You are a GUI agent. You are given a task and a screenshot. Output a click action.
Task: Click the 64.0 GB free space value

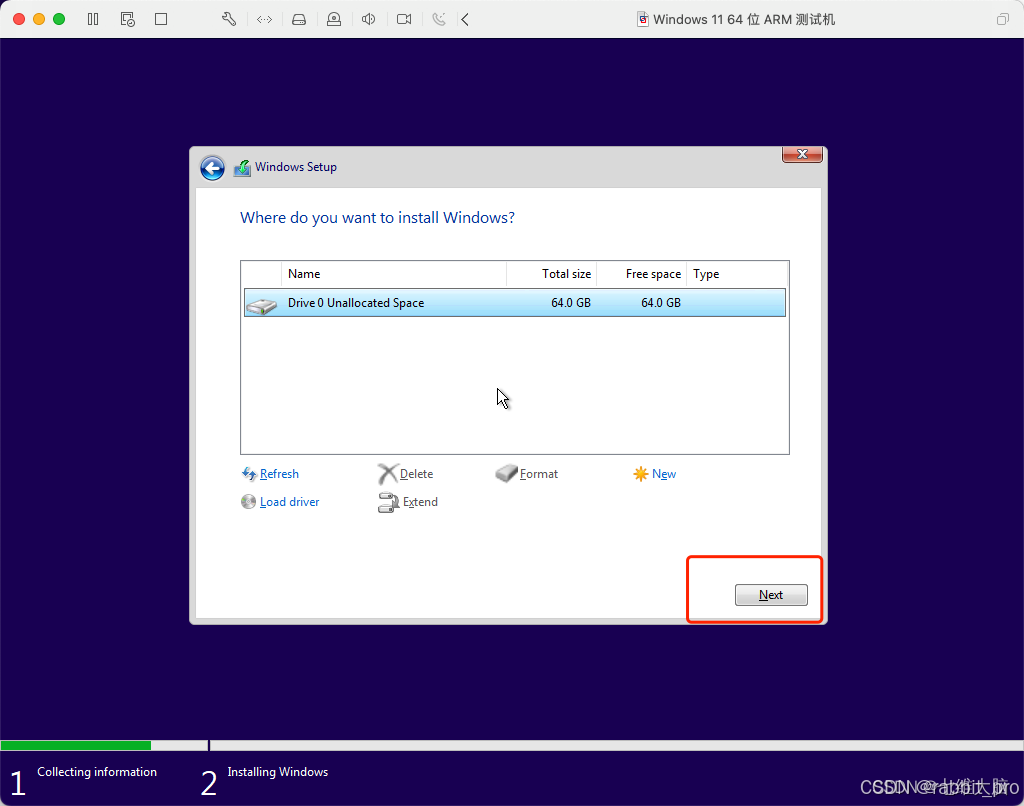(661, 303)
